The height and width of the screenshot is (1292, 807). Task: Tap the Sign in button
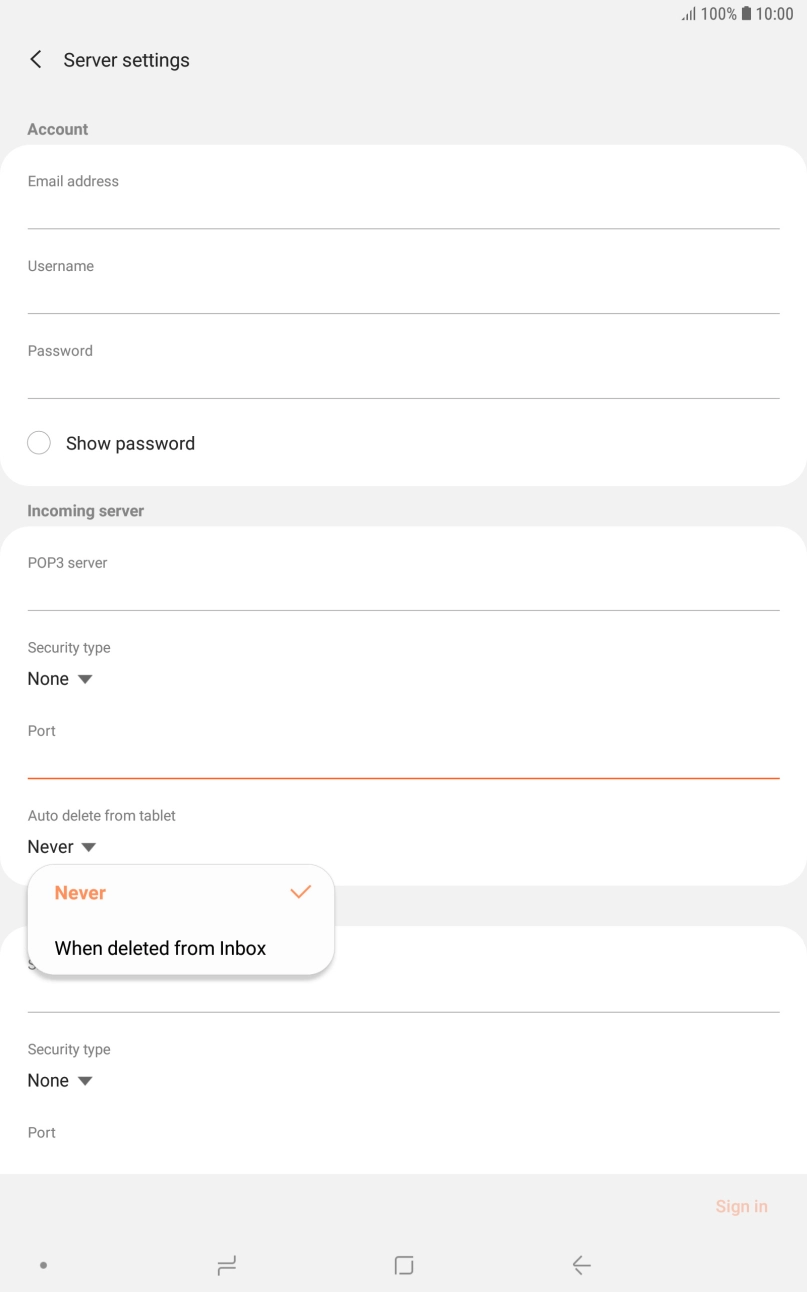tap(741, 1206)
